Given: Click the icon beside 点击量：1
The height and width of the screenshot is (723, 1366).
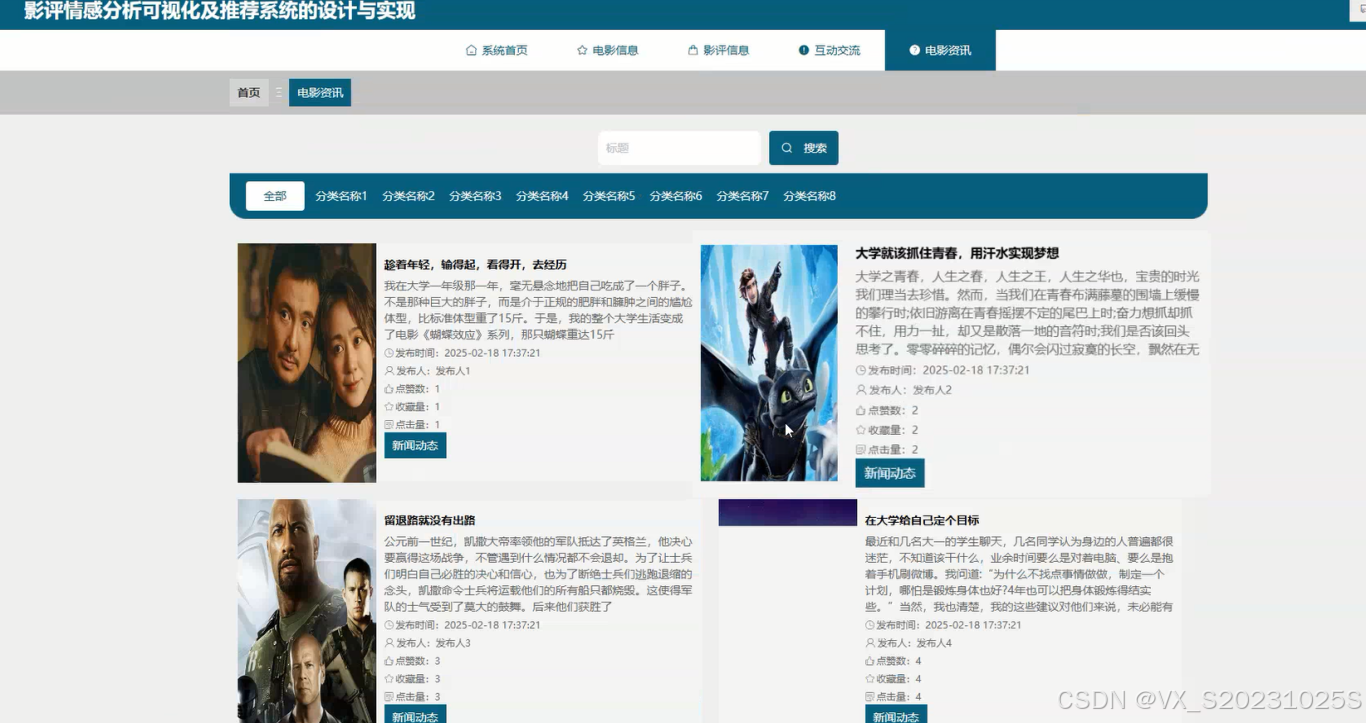Looking at the screenshot, I should point(389,425).
